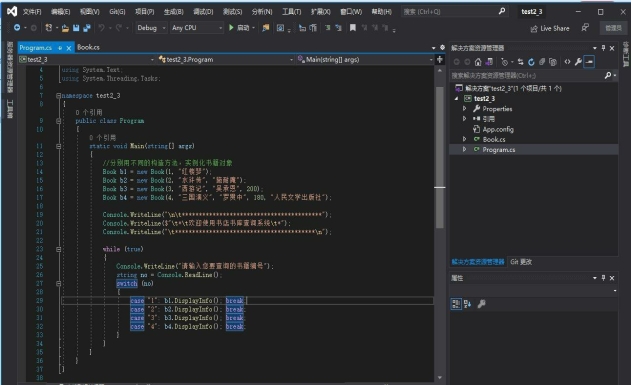Image resolution: width=631 pixels, height=385 pixels.
Task: Open the dropdown arrow next to Start
Action: coord(254,28)
